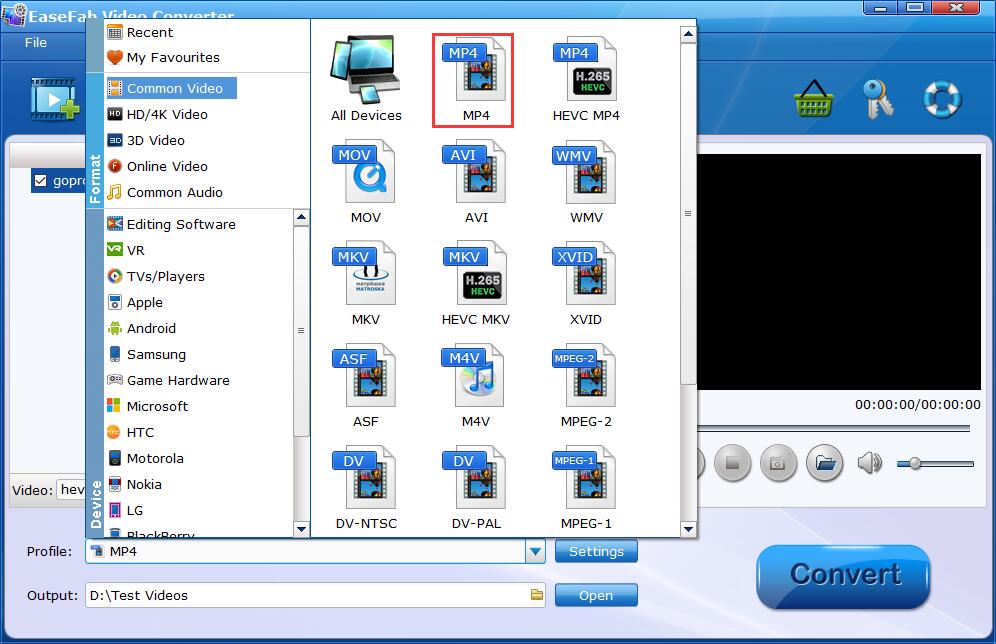
Task: Expand the Profile dropdown arrow
Action: (x=535, y=551)
